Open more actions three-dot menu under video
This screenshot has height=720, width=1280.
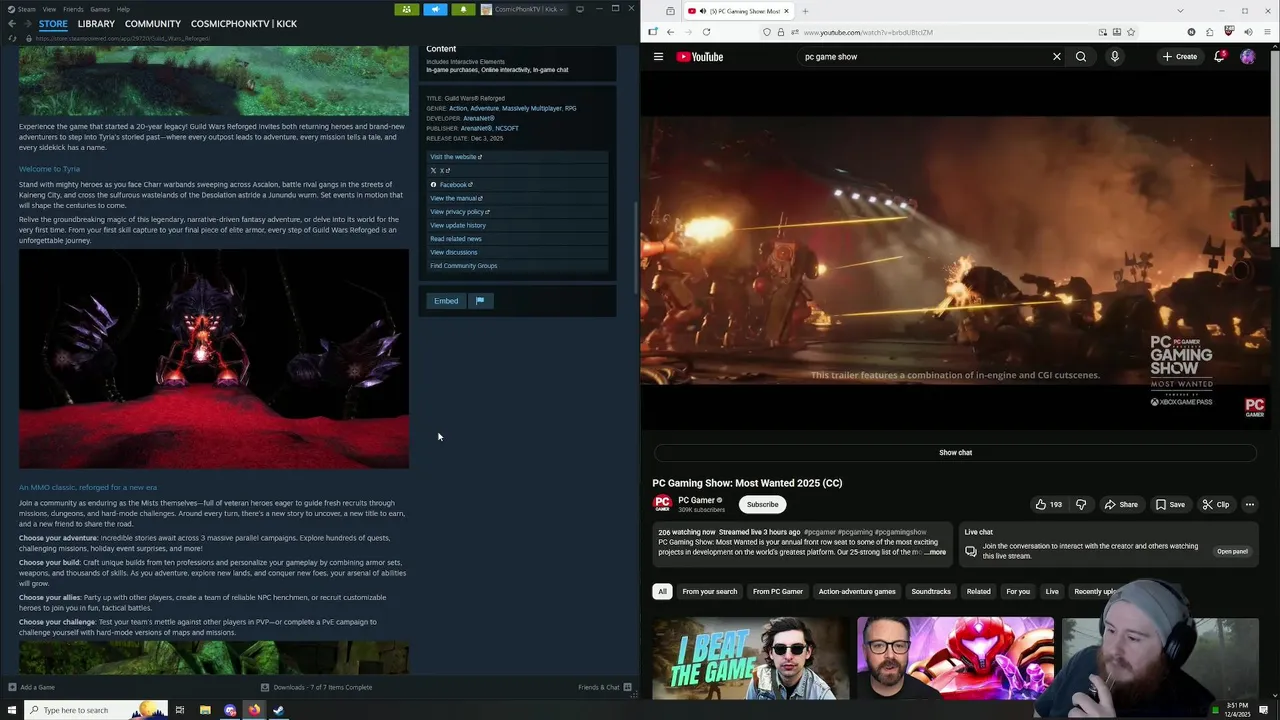pyautogui.click(x=1249, y=505)
